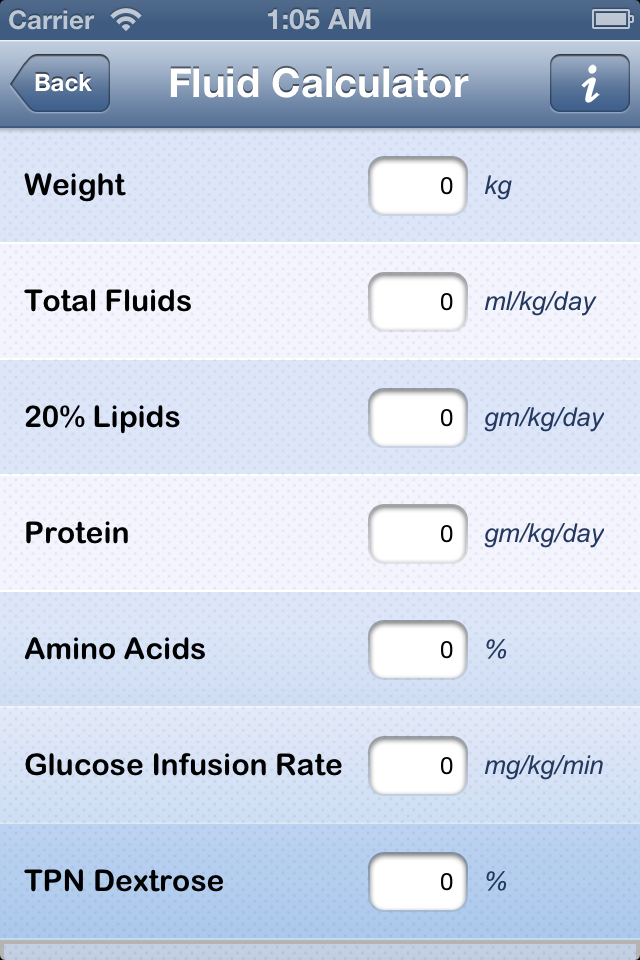Select the Amino Acids input field
This screenshot has width=640, height=960.
click(417, 649)
